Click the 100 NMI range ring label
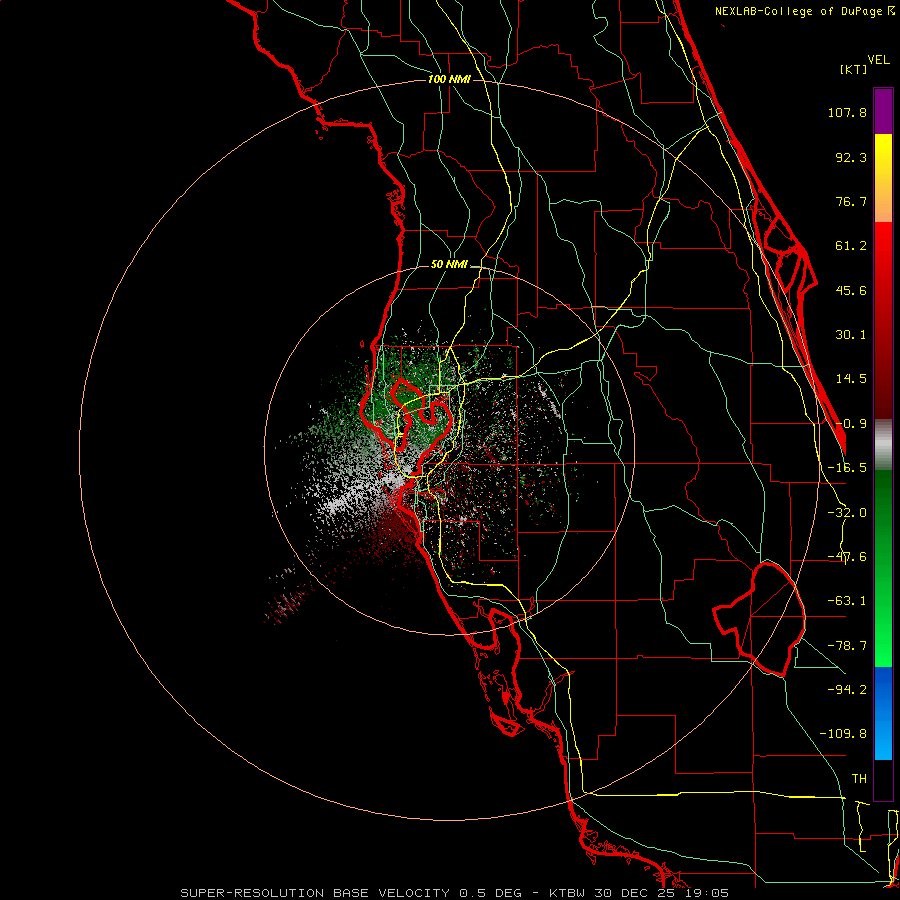The width and height of the screenshot is (900, 900). pyautogui.click(x=449, y=79)
